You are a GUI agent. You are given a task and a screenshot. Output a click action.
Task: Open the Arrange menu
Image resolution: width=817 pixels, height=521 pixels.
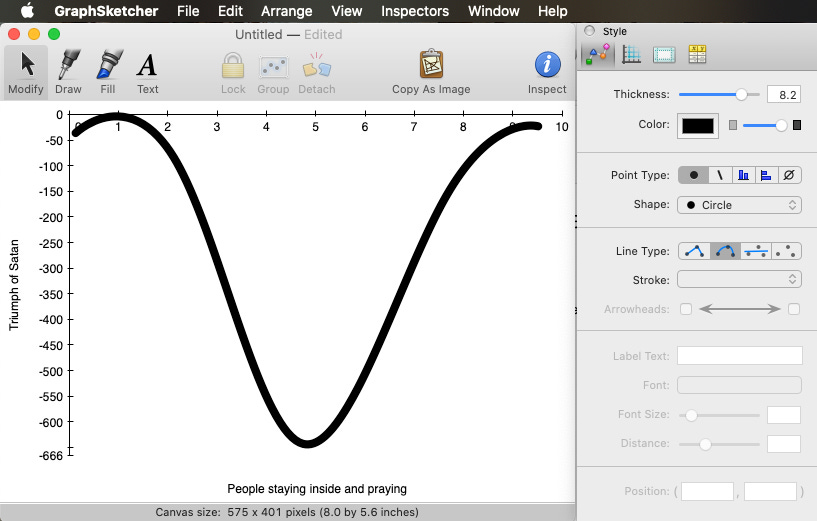(x=286, y=11)
